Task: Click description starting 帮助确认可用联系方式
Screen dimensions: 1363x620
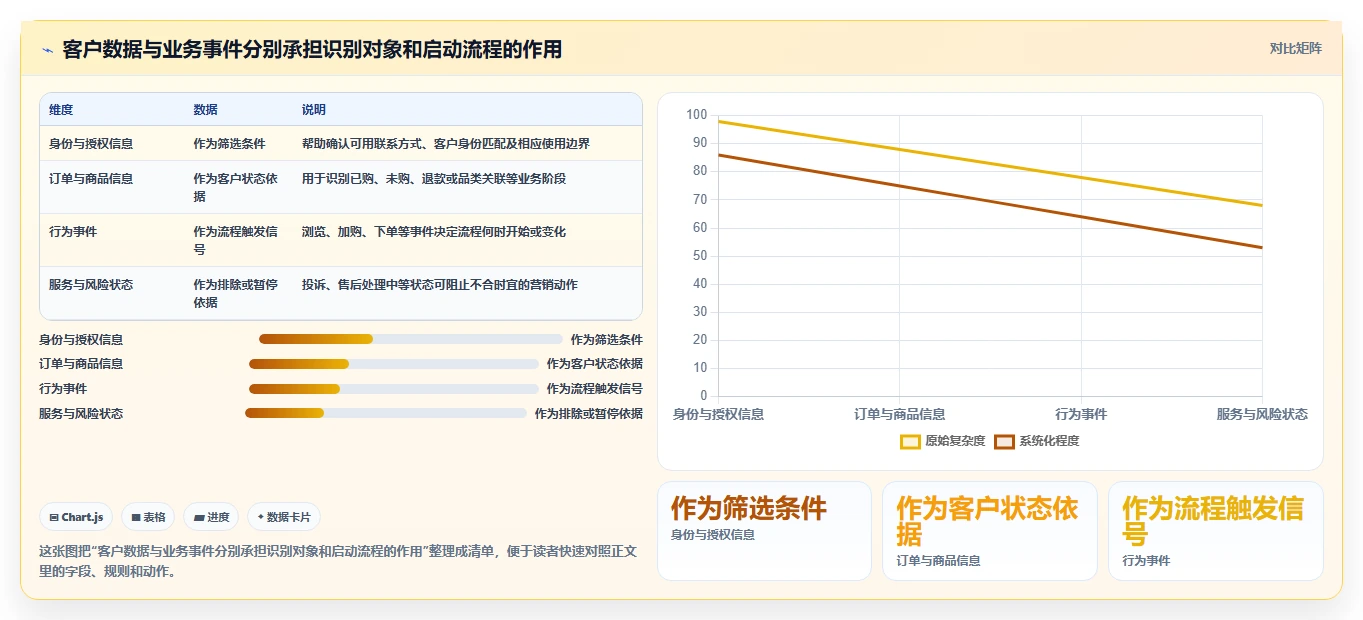Action: tap(446, 143)
